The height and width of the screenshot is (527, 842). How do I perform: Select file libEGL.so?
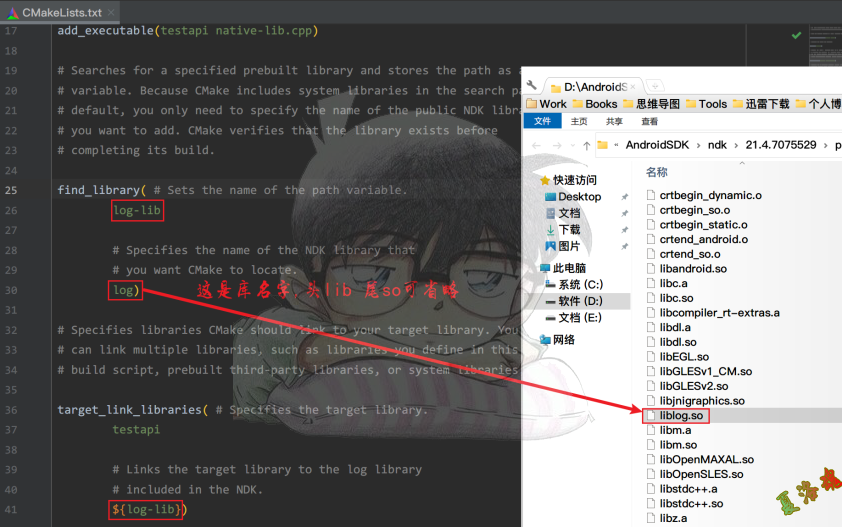[x=678, y=357]
